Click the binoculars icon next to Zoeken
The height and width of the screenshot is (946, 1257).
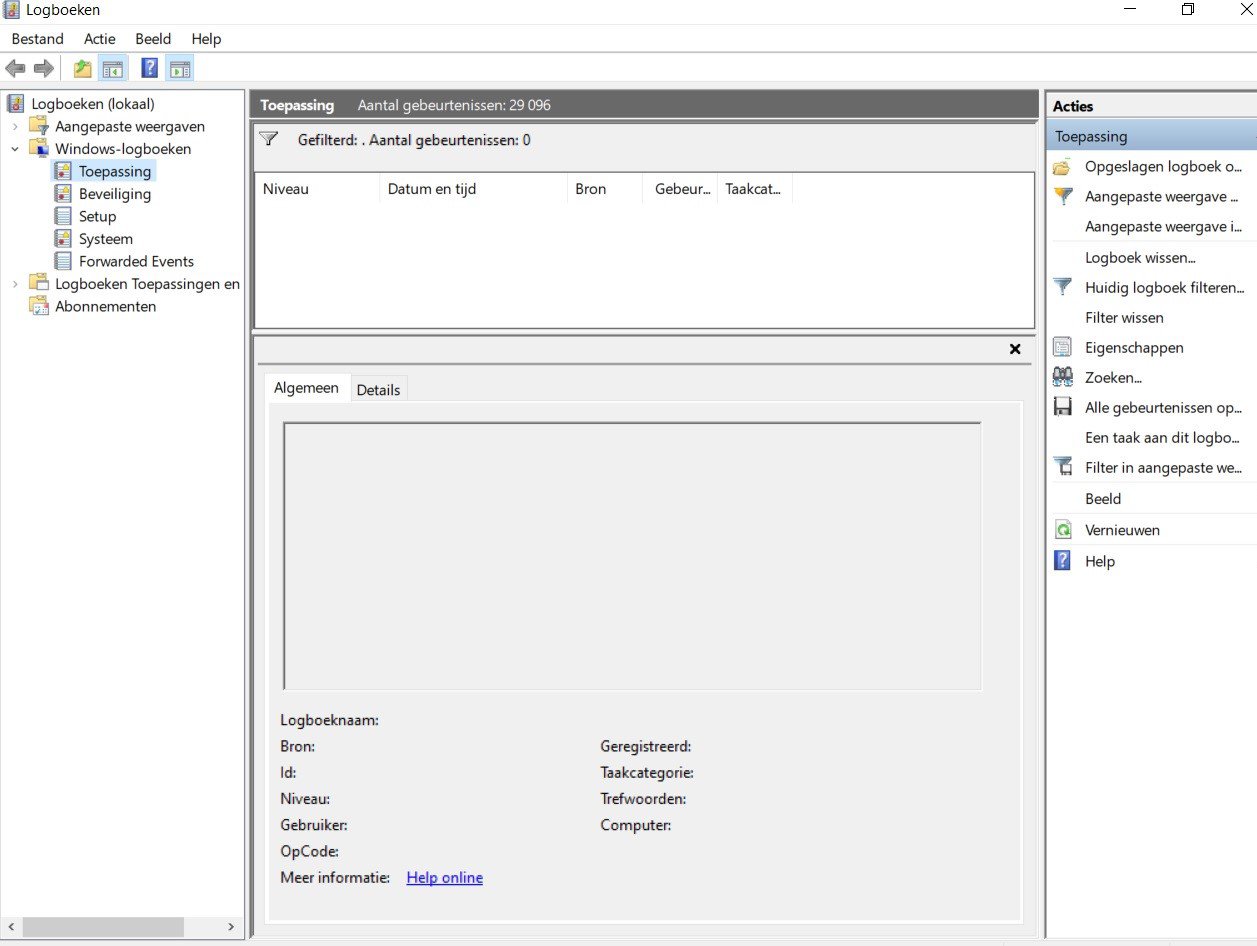tap(1063, 378)
